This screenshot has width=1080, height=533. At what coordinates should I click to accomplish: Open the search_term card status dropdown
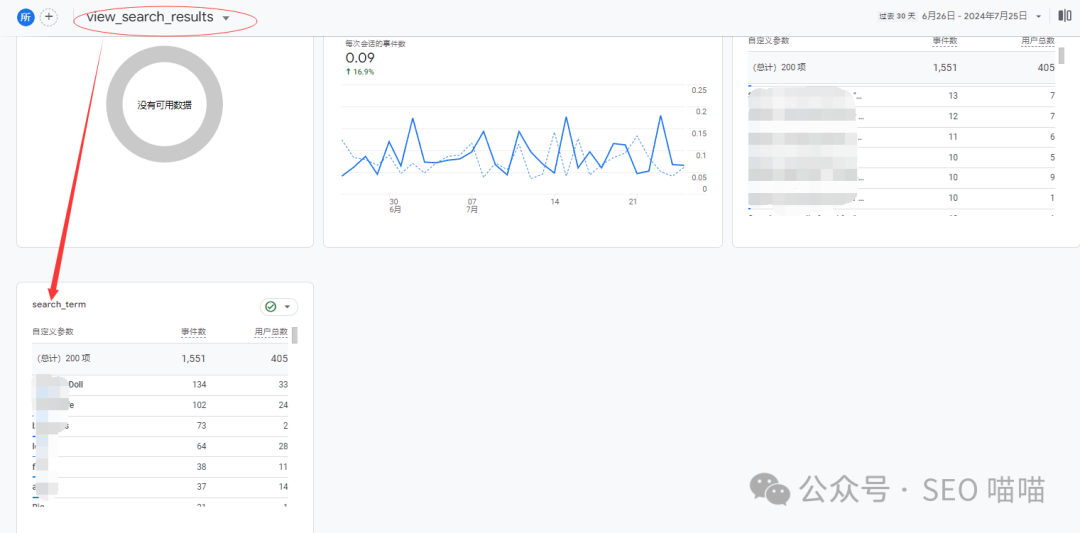287,306
